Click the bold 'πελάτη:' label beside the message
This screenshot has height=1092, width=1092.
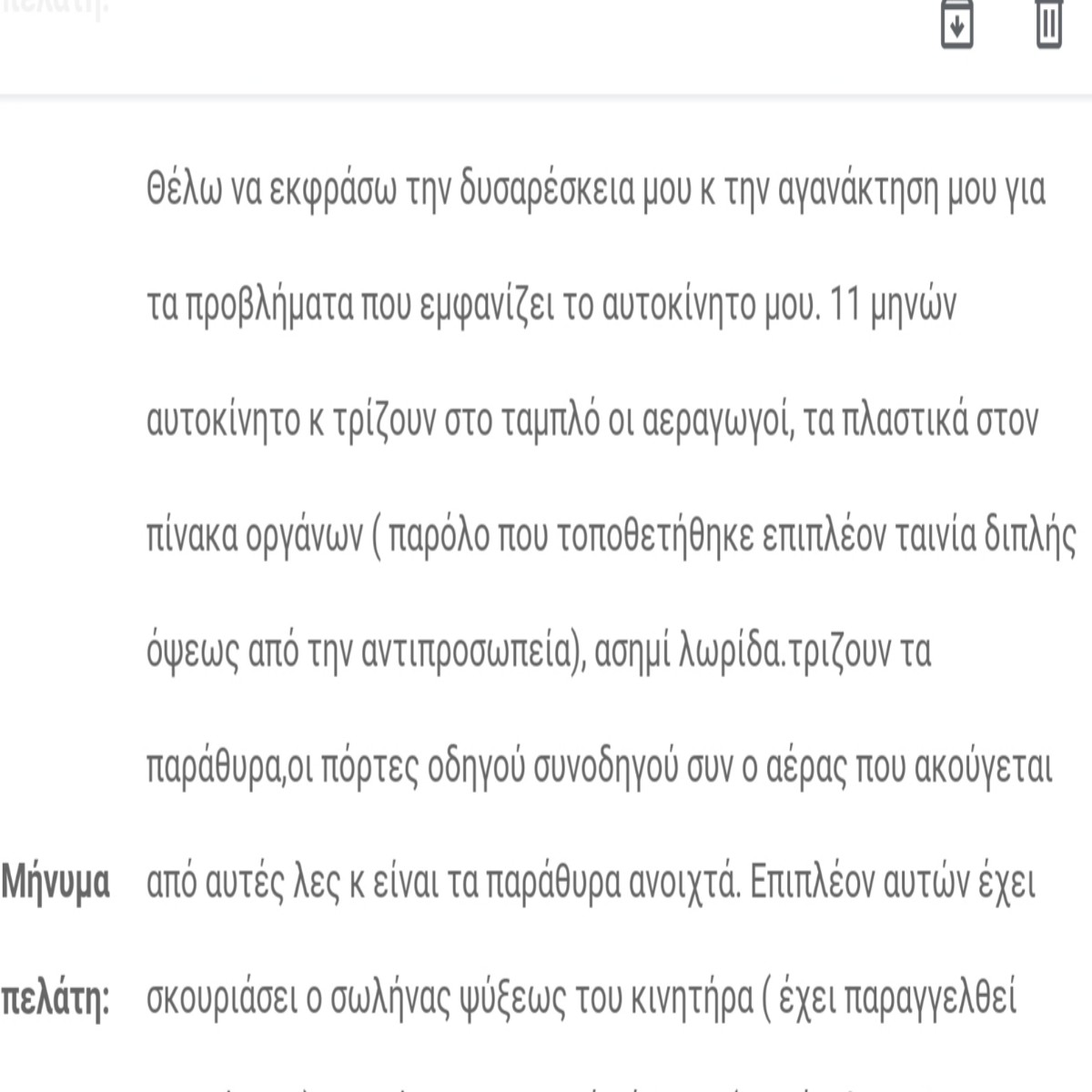tap(56, 999)
